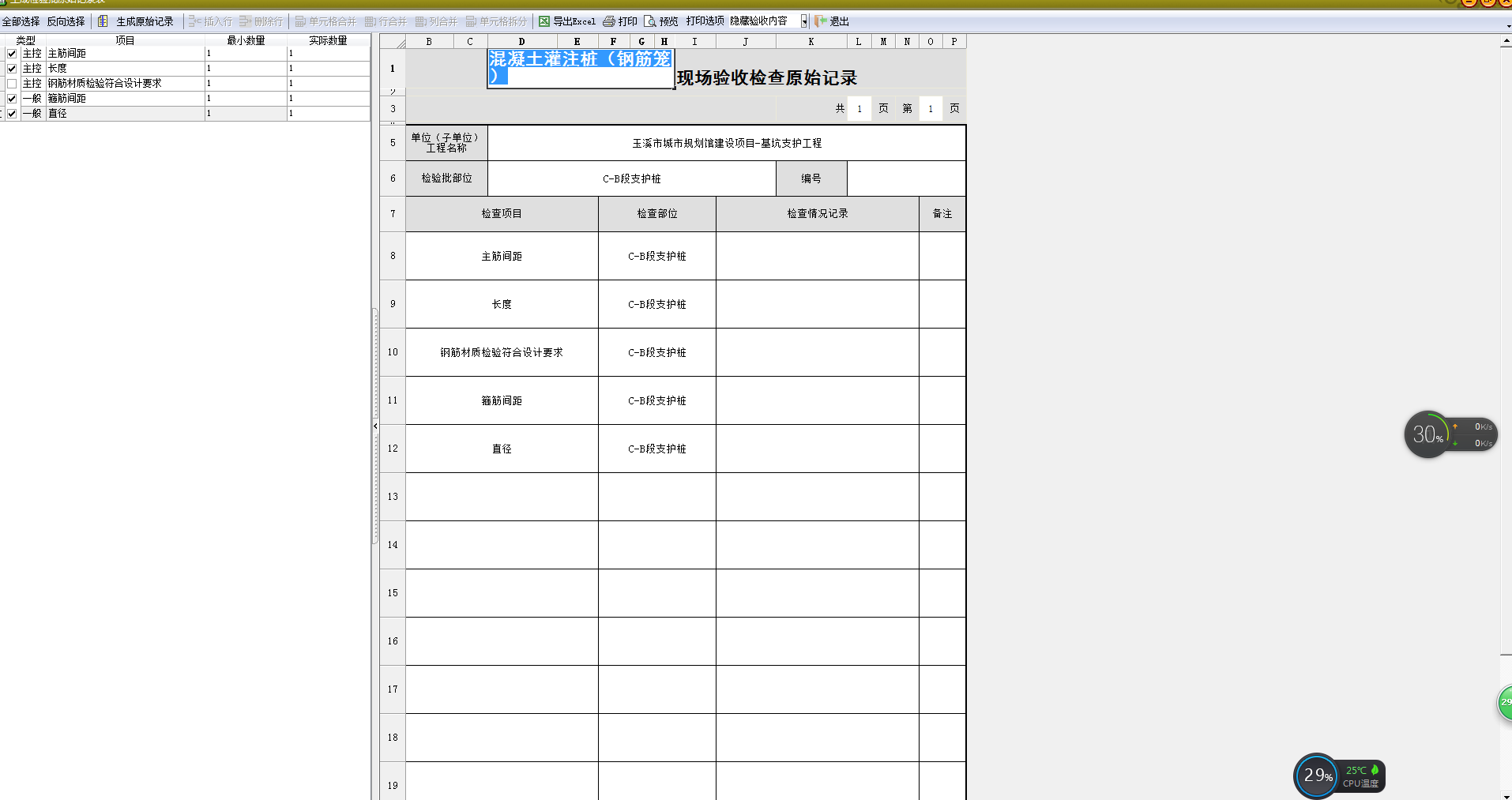This screenshot has height=800, width=1512.
Task: Click the 打印选项 button
Action: (x=705, y=21)
